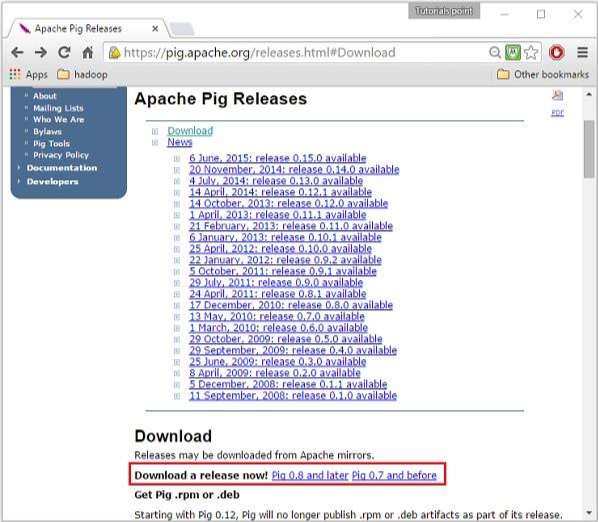Open 25 April, 2012 release 0.10.0 link
Image resolution: width=598 pixels, height=522 pixels.
[x=280, y=249]
